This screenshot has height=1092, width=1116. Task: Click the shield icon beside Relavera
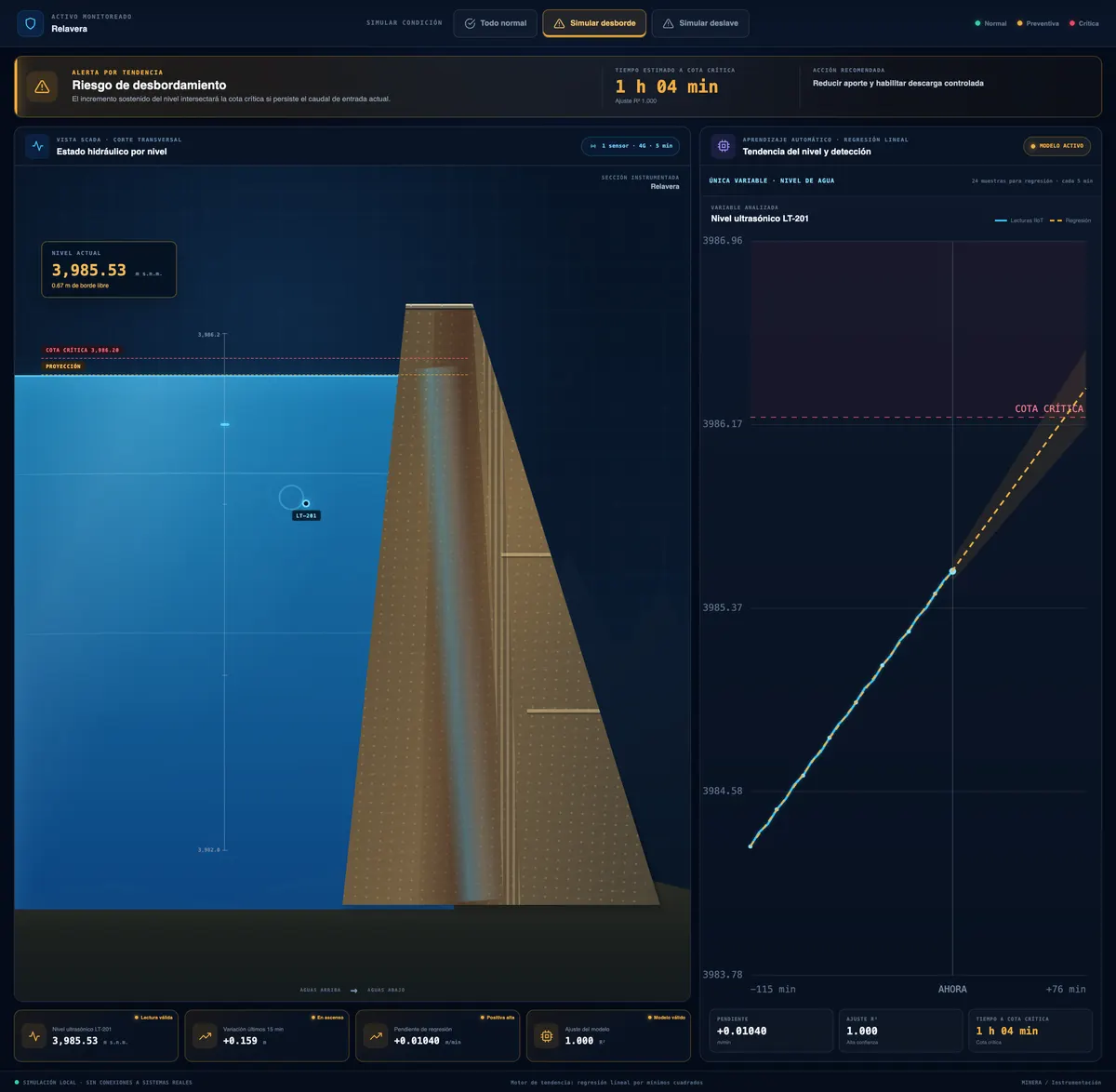pos(30,23)
